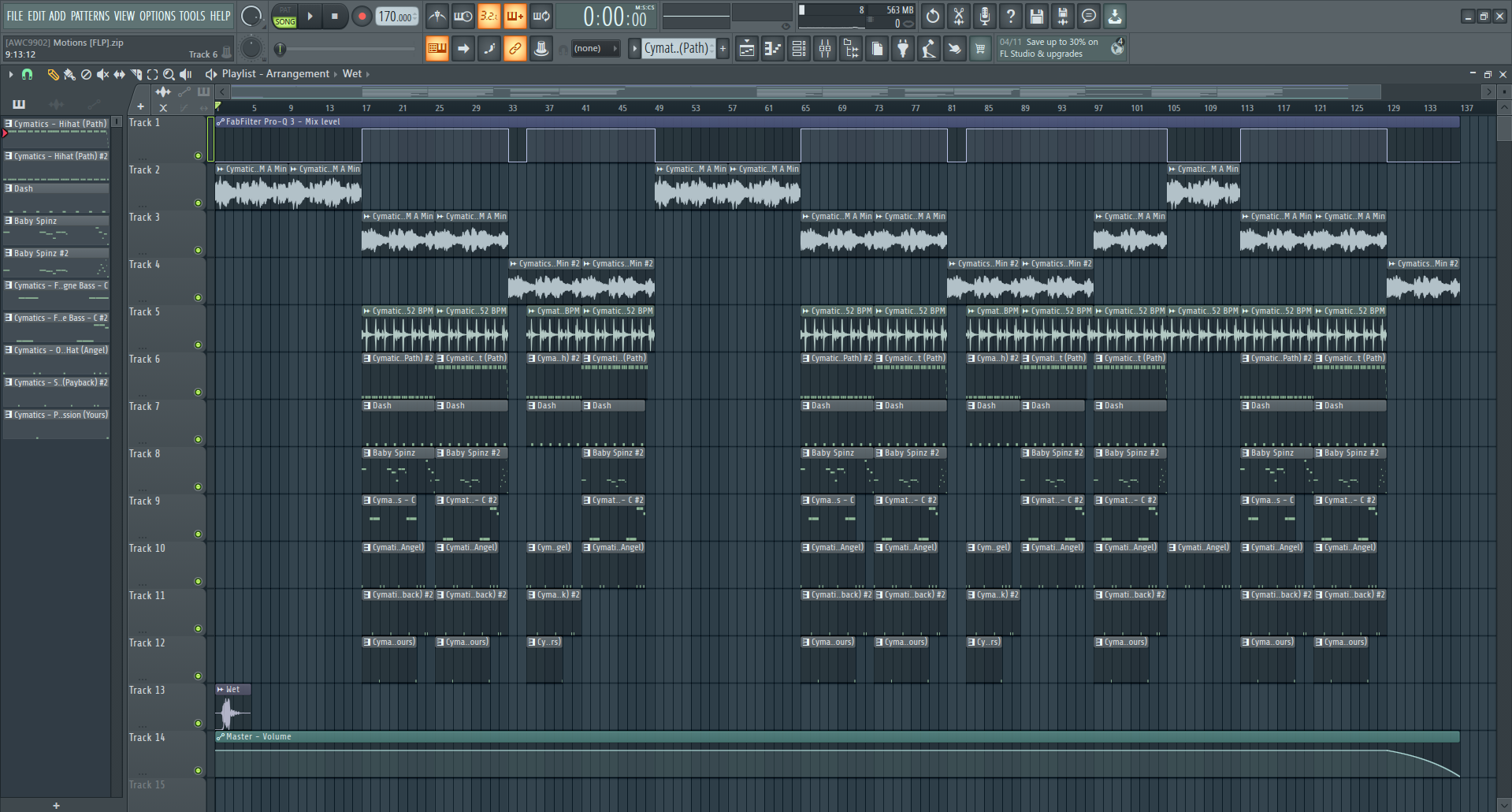Image resolution: width=1512 pixels, height=812 pixels.
Task: Expand the arrow after Wet in breadcrumb
Action: click(x=367, y=74)
